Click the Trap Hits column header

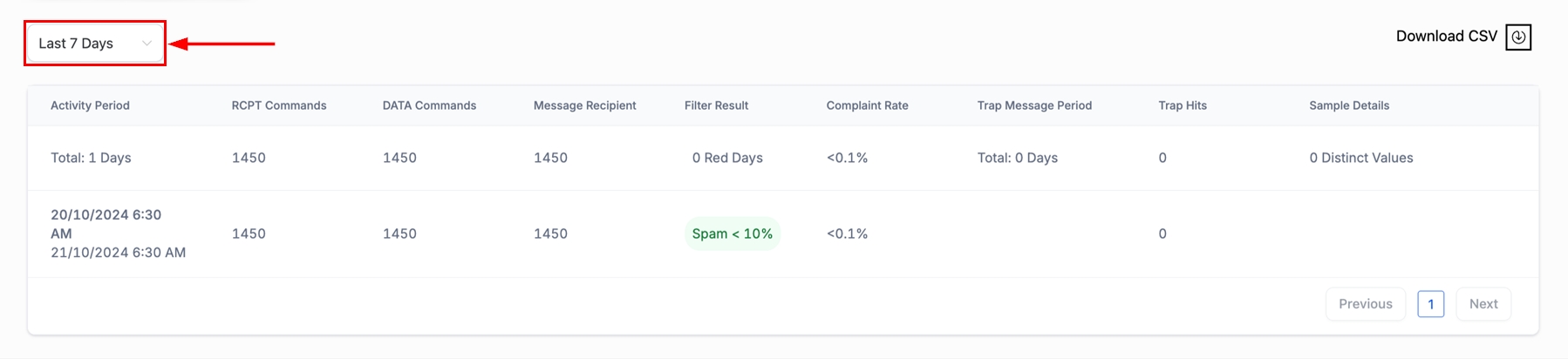(x=1183, y=105)
